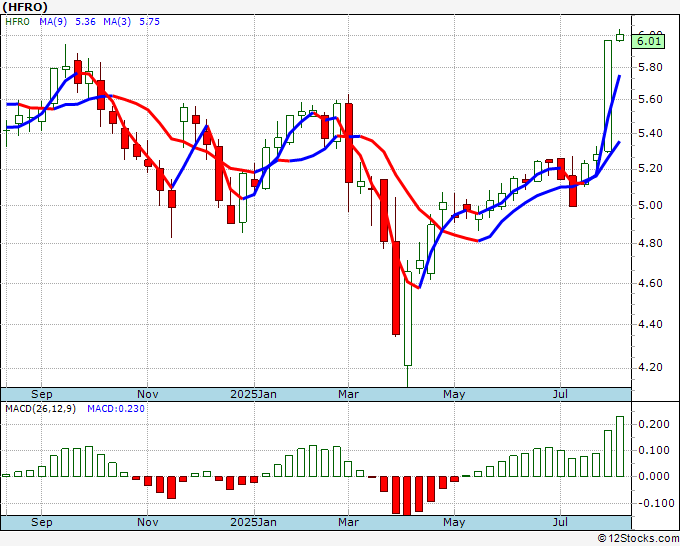Viewport: 680px width, 546px height.
Task: Click the (HFRO) chart title
Action: pos(25,7)
